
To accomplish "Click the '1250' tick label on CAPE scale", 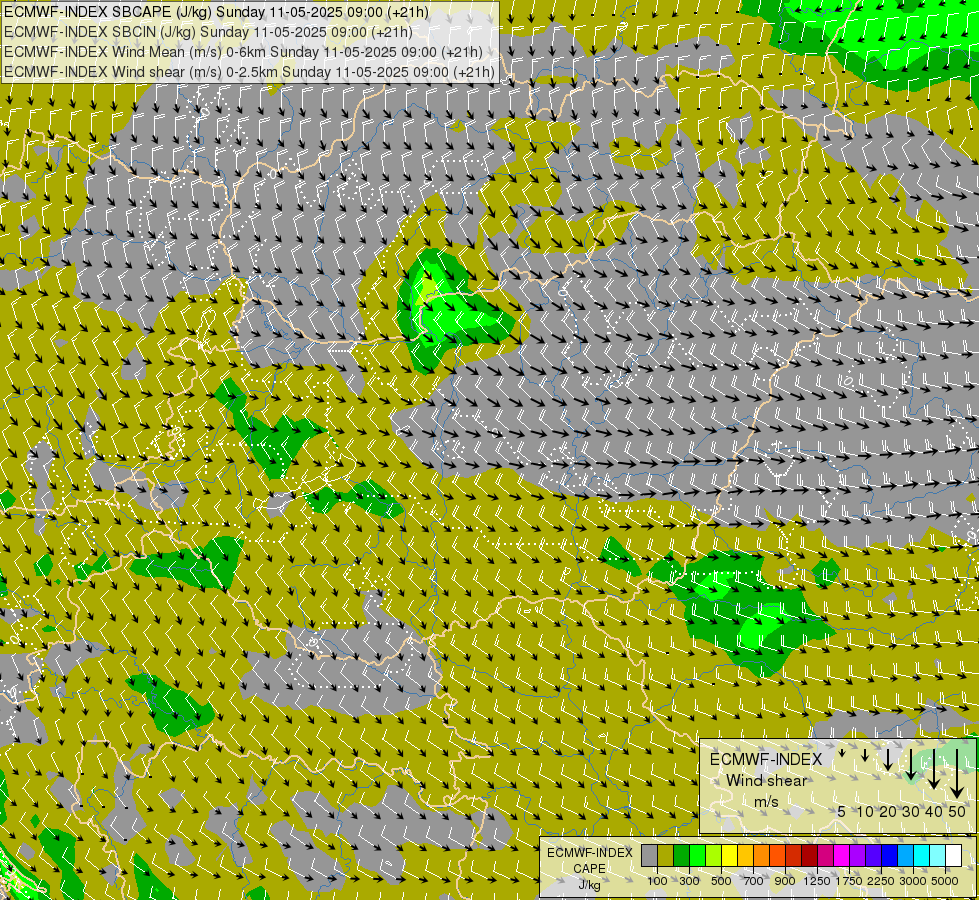I will (x=817, y=881).
